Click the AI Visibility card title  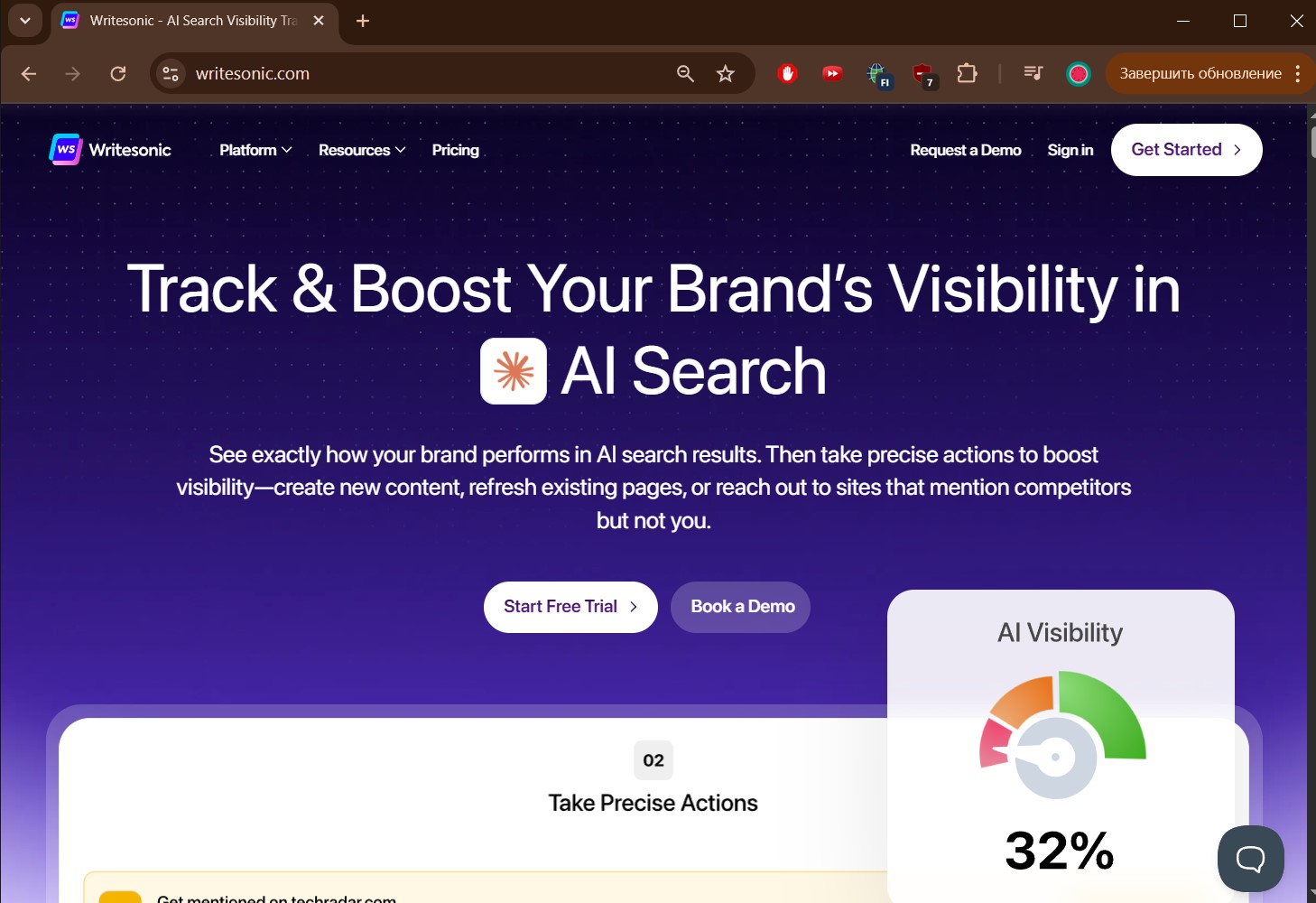(1061, 633)
